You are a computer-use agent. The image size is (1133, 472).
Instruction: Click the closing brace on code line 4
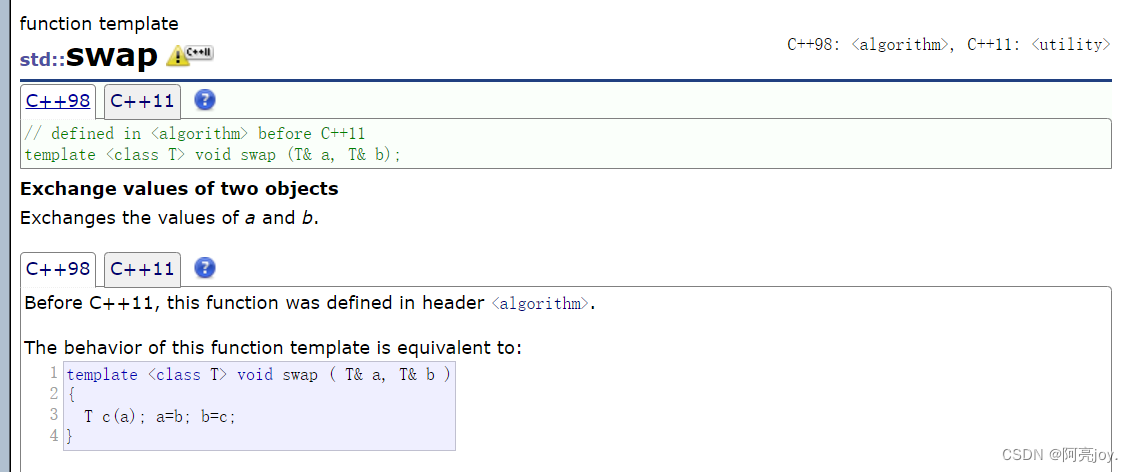tap(70, 436)
